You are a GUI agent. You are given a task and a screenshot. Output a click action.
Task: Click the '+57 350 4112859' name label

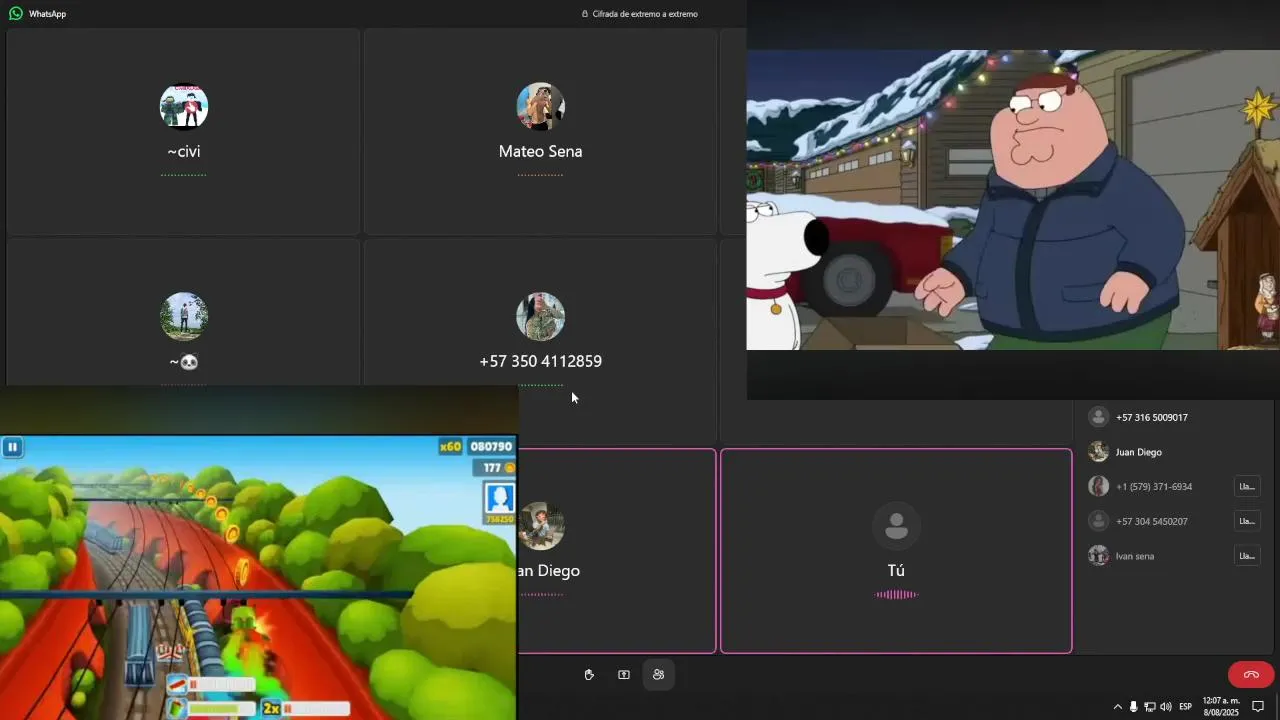tap(540, 361)
